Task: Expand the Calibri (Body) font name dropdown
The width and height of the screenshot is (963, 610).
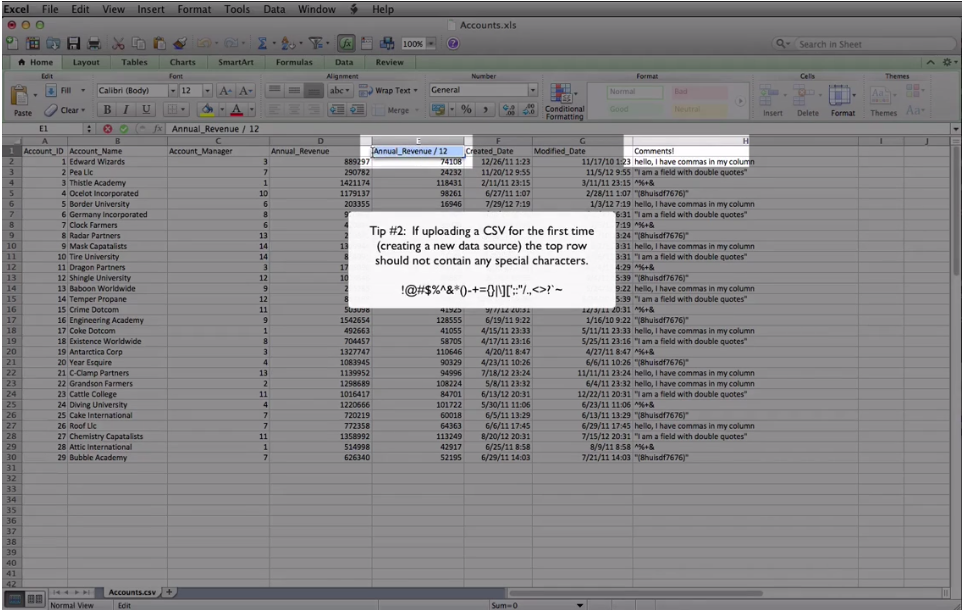Action: pyautogui.click(x=173, y=91)
